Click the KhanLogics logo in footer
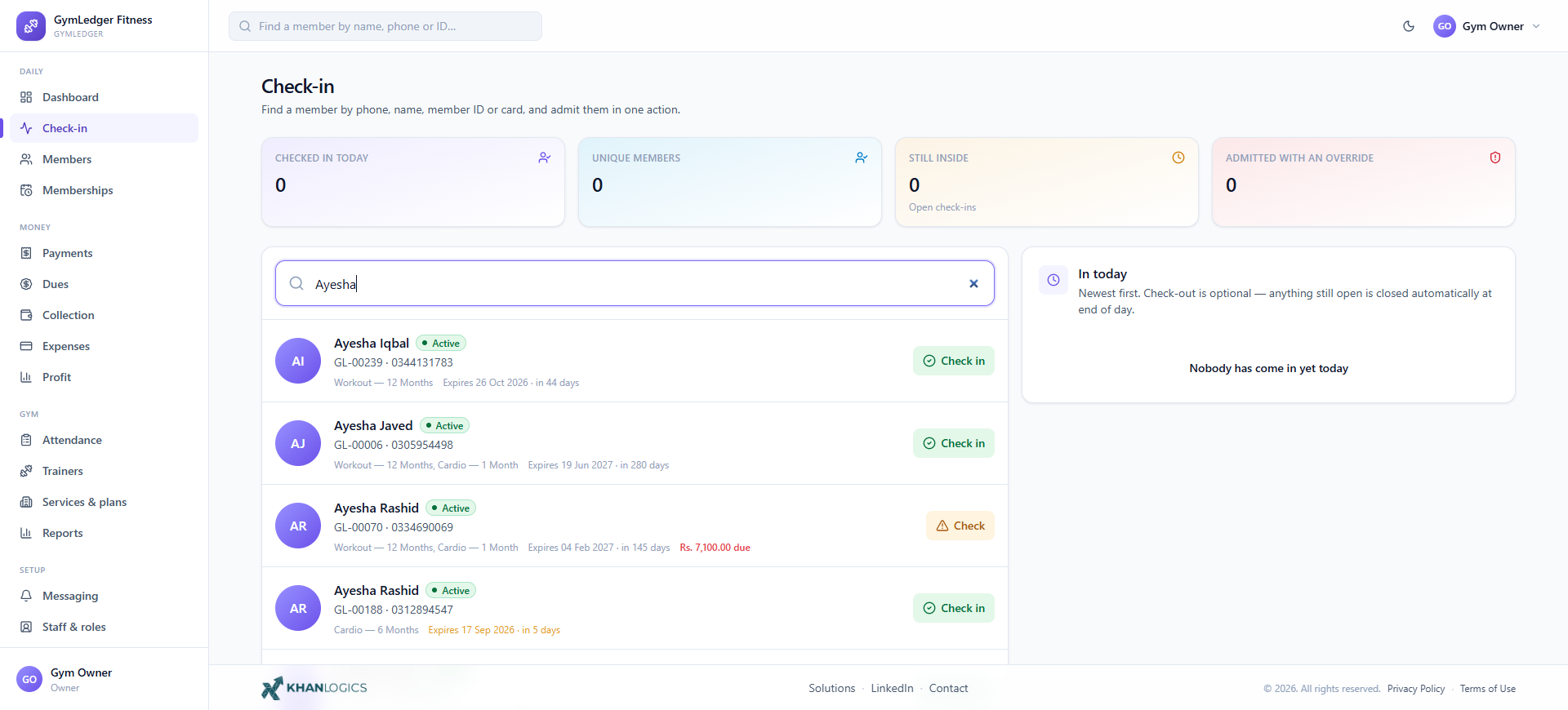The image size is (1568, 710). (x=314, y=688)
